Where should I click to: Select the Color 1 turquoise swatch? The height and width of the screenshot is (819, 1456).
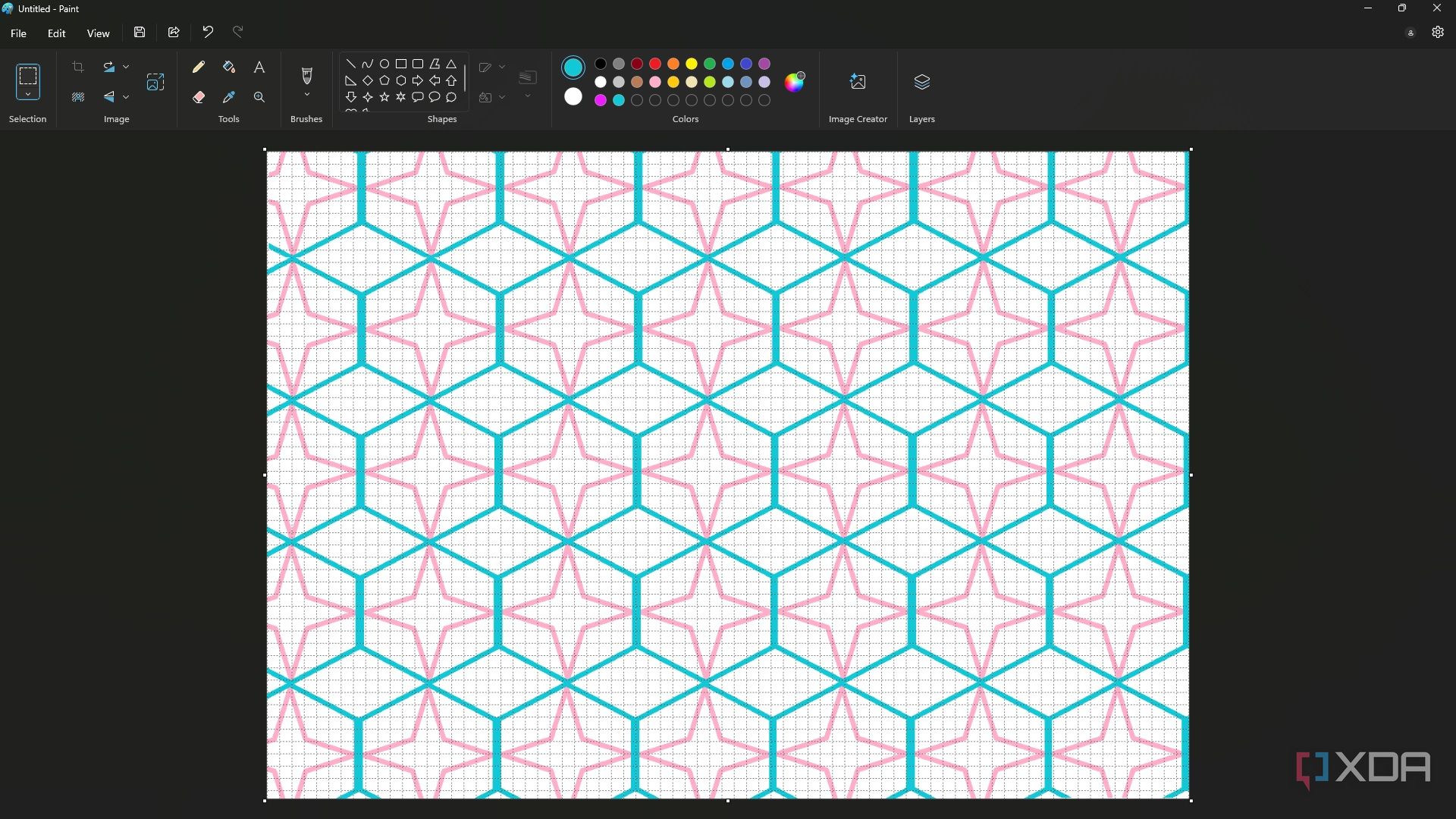(573, 67)
